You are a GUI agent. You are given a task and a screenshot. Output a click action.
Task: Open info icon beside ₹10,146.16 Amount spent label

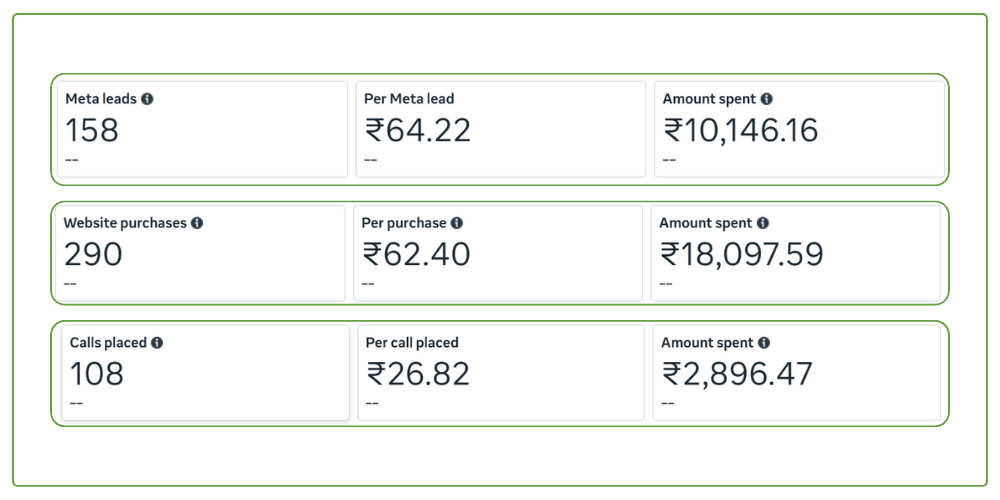[x=766, y=99]
